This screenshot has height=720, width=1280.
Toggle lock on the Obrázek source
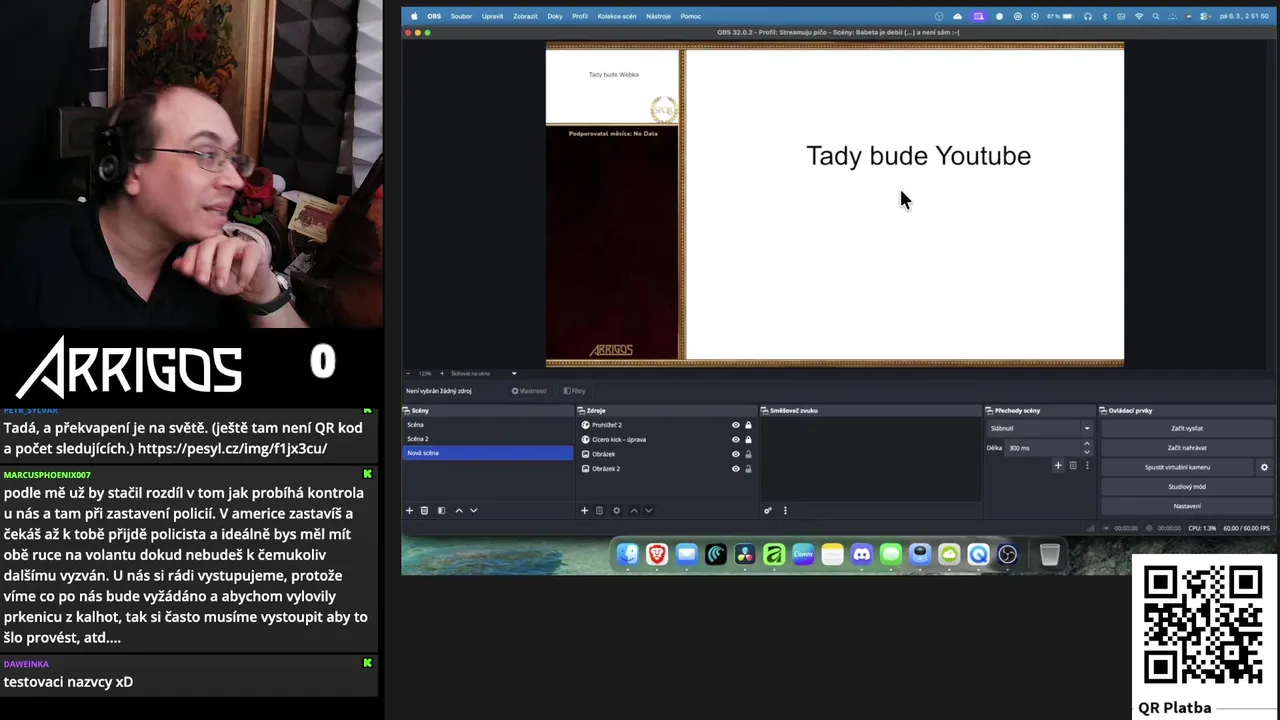coord(748,454)
